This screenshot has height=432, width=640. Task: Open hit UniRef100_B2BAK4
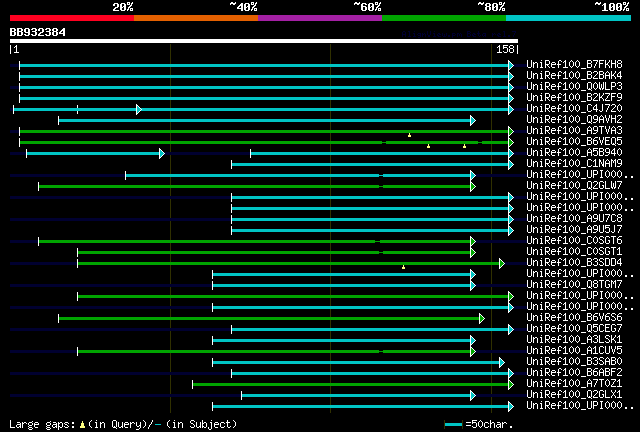(x=574, y=76)
